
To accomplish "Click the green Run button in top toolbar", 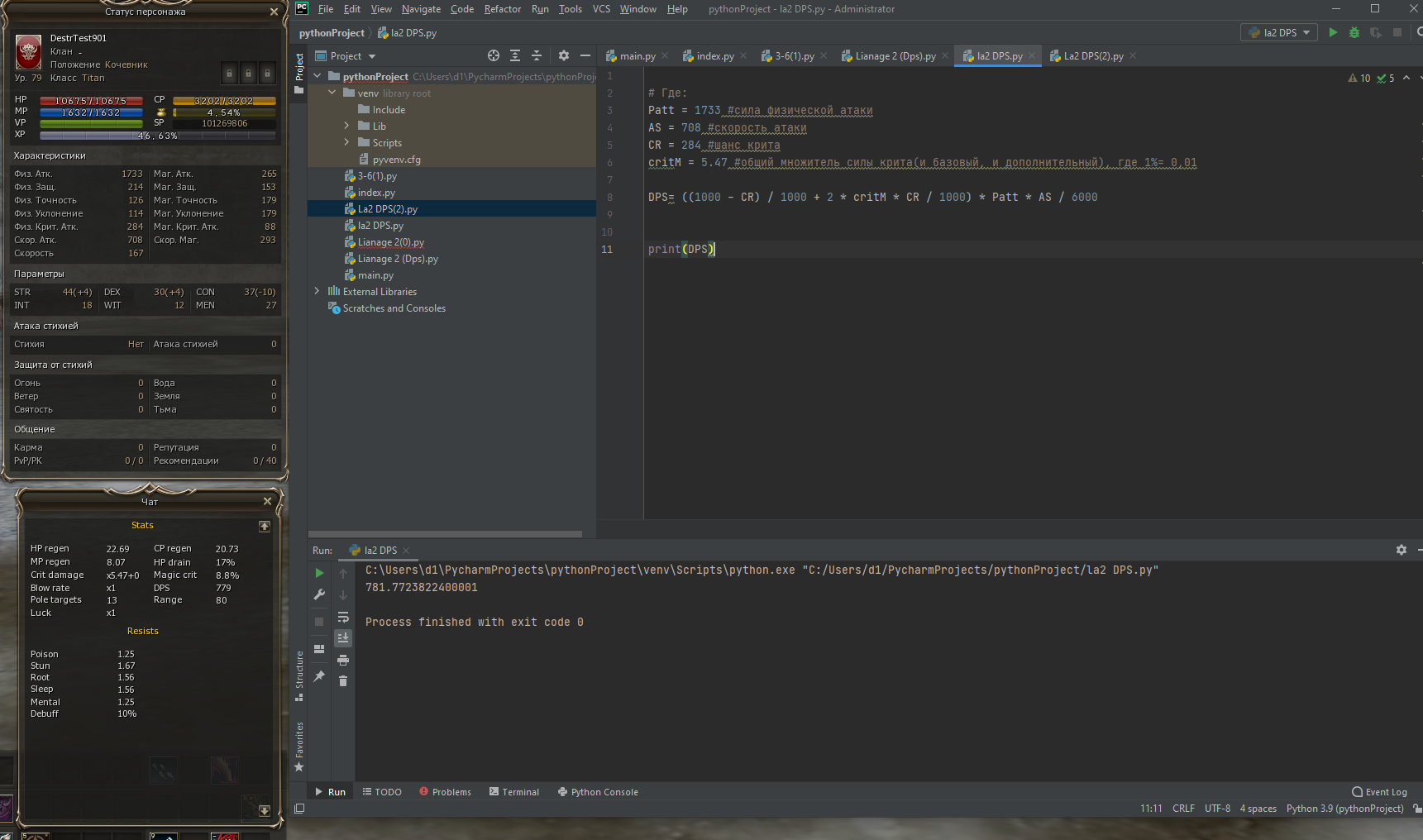I will [x=1332, y=32].
